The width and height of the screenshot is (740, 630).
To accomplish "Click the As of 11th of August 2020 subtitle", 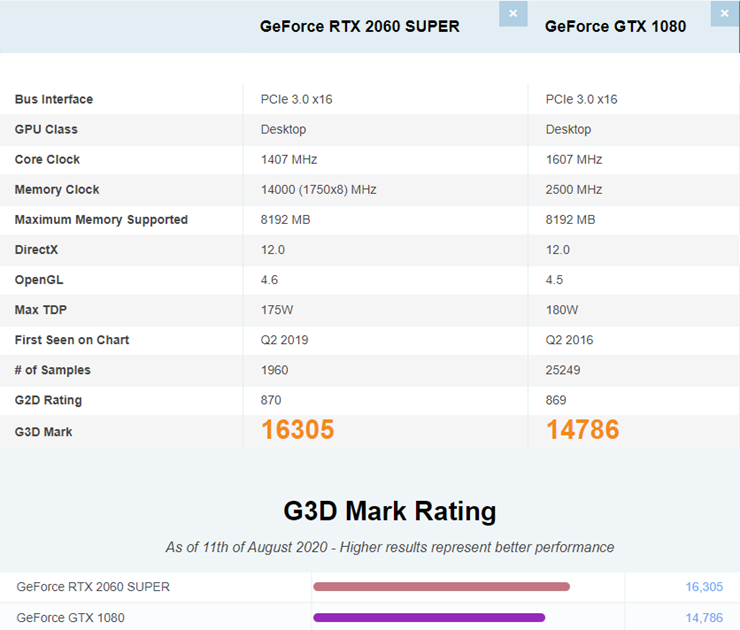I will click(390, 547).
